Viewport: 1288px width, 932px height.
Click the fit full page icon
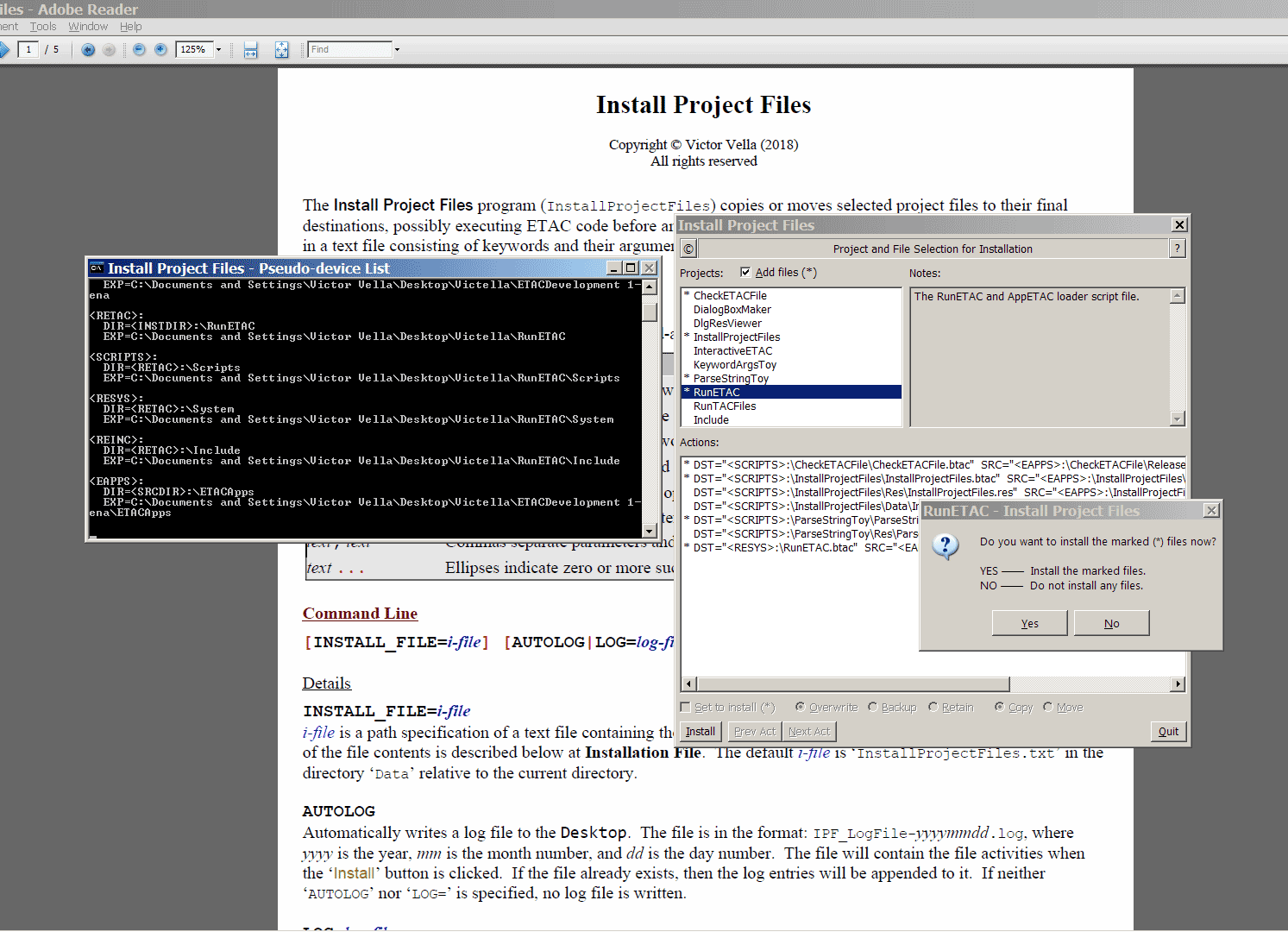(x=281, y=50)
